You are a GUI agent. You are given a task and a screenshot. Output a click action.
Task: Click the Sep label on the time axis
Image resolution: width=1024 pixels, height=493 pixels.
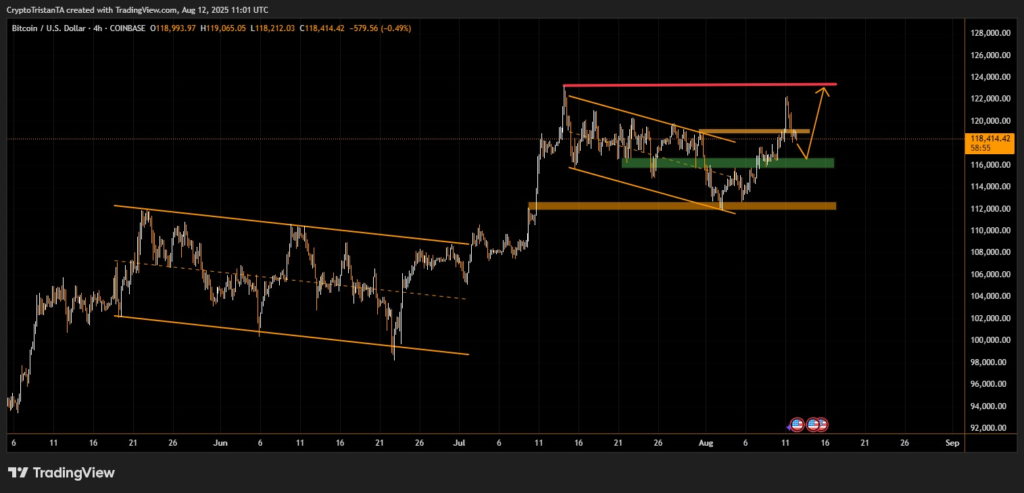coord(951,441)
